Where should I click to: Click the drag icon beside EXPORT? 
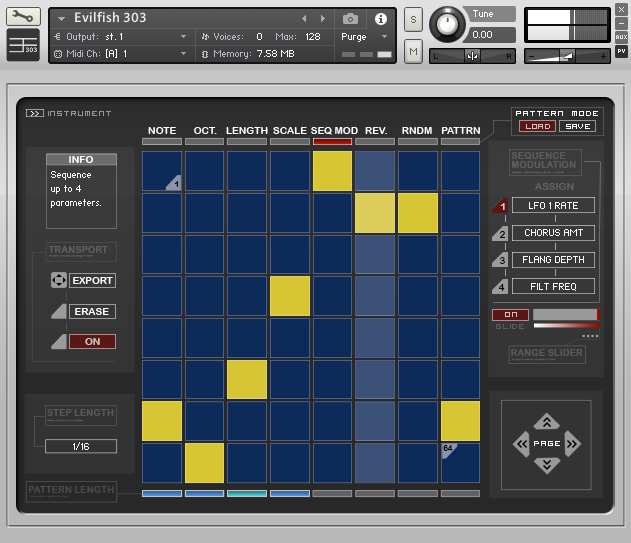click(58, 281)
